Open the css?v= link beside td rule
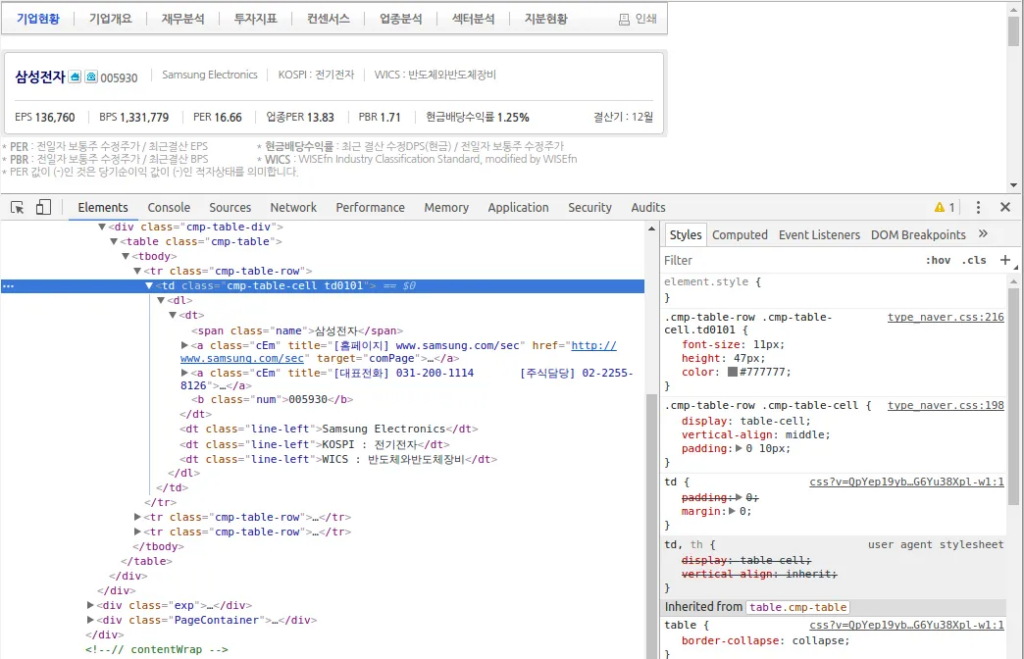The image size is (1024, 659). click(x=906, y=482)
